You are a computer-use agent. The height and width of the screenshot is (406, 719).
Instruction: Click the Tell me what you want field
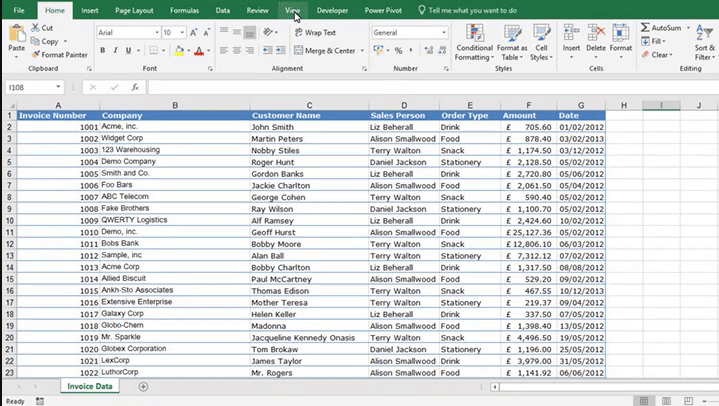pyautogui.click(x=472, y=10)
